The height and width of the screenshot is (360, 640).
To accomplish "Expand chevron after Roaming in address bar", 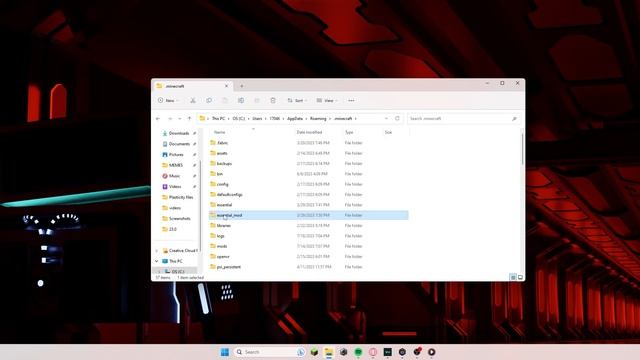I will point(330,119).
